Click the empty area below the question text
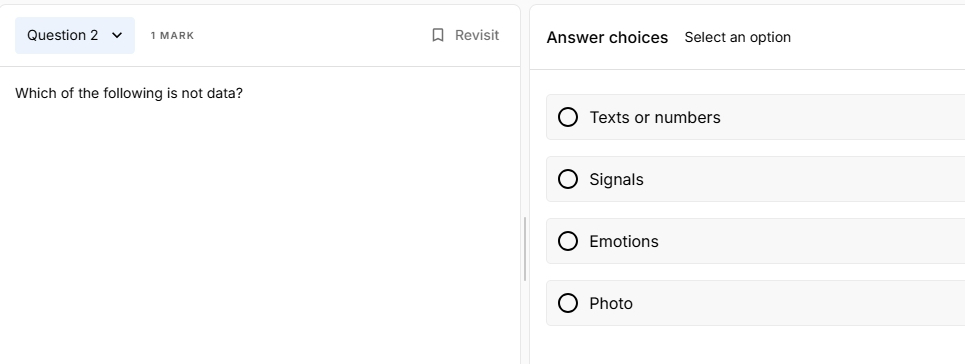Image resolution: width=965 pixels, height=364 pixels. pyautogui.click(x=258, y=234)
